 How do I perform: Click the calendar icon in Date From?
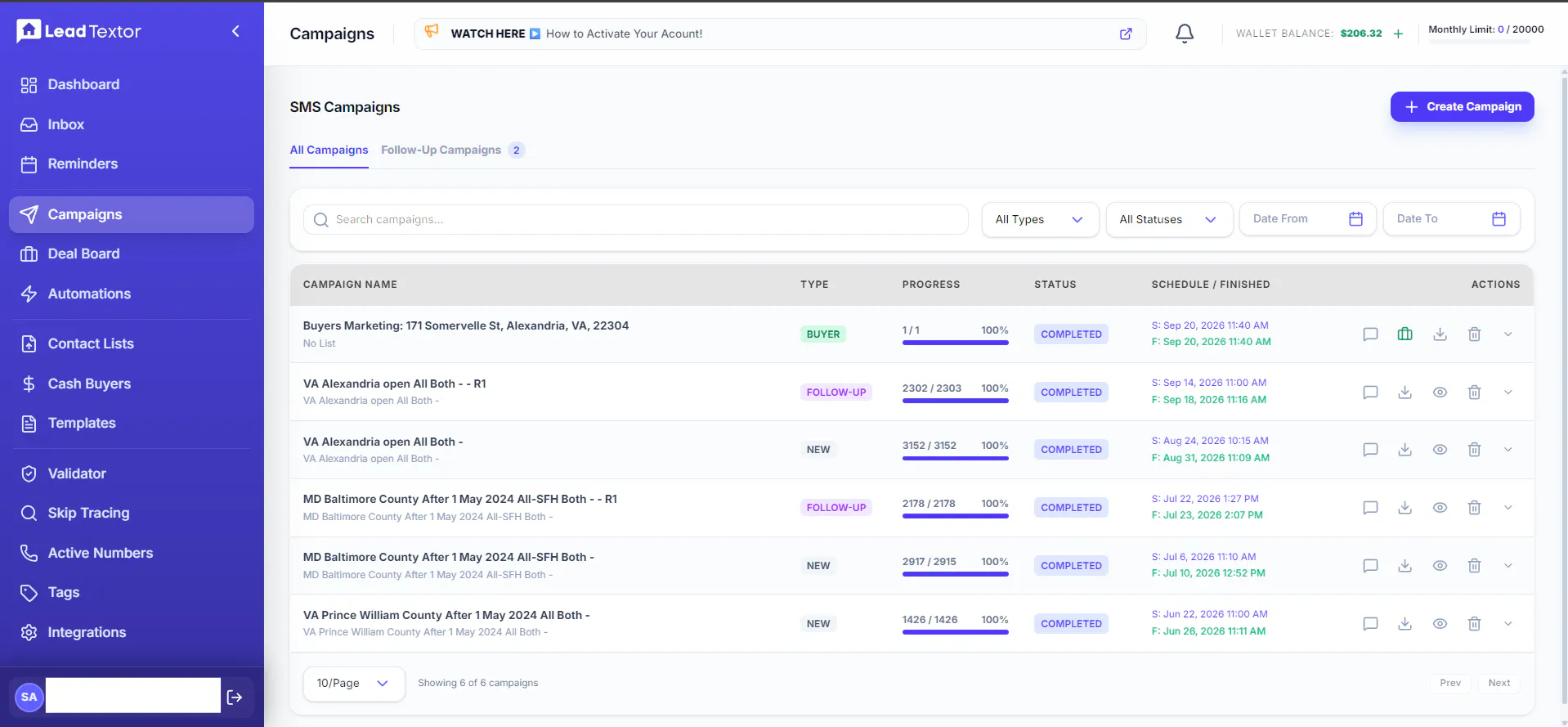point(1355,219)
